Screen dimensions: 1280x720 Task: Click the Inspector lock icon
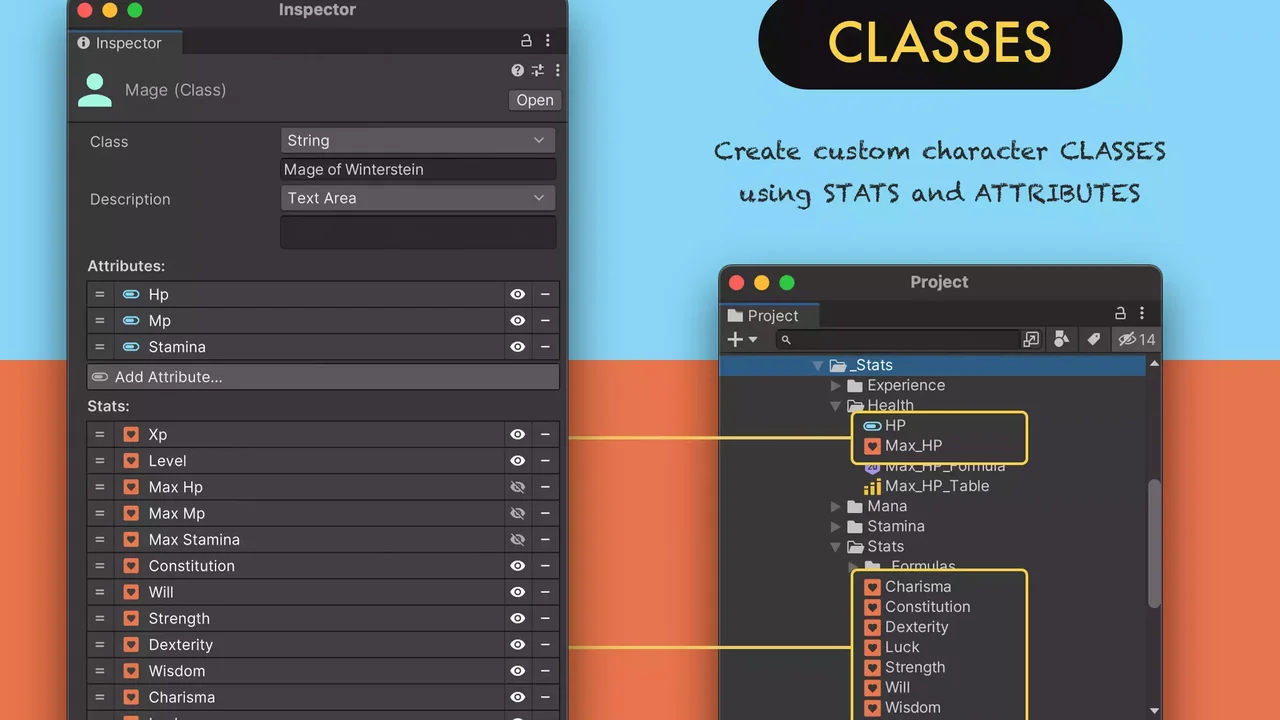pyautogui.click(x=526, y=41)
